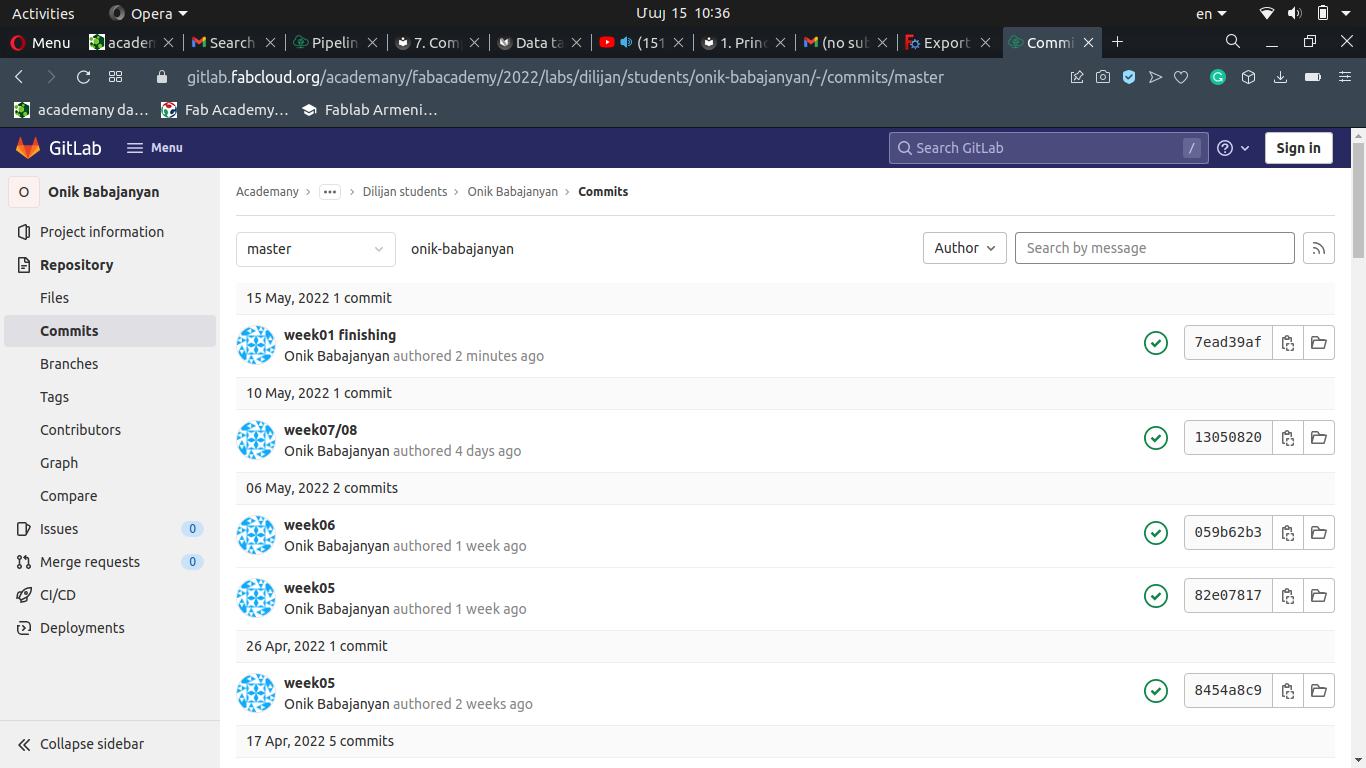
Task: Browse files at commit 82e07817
Action: click(x=1319, y=596)
